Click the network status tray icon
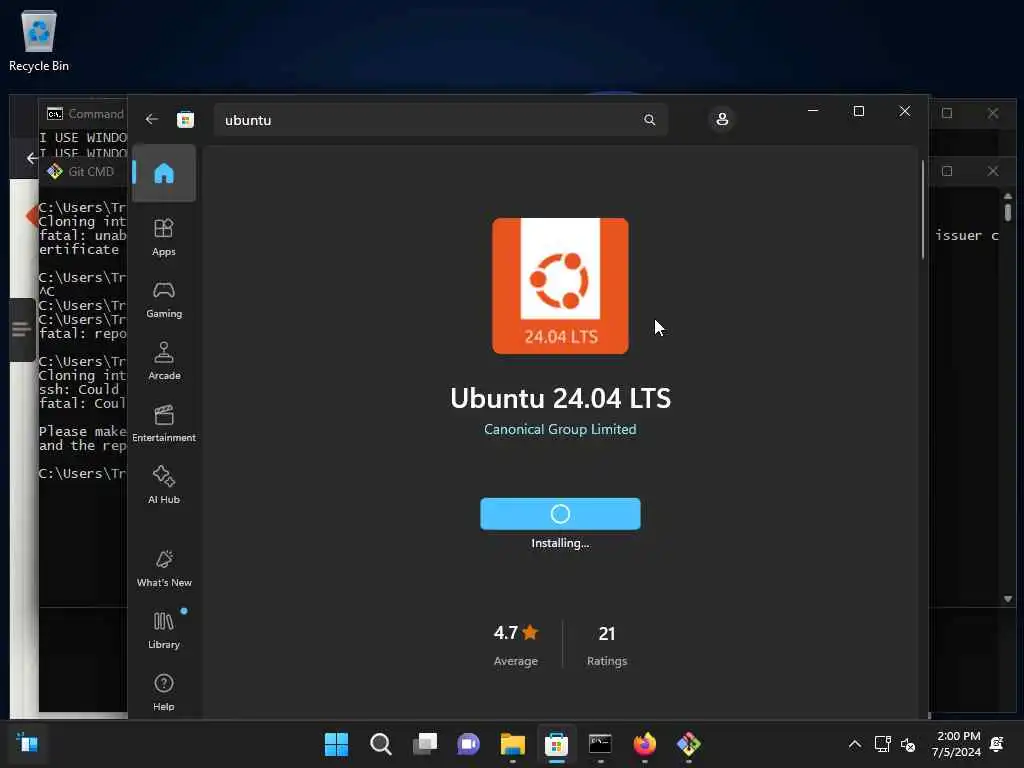The height and width of the screenshot is (768, 1024). (882, 744)
